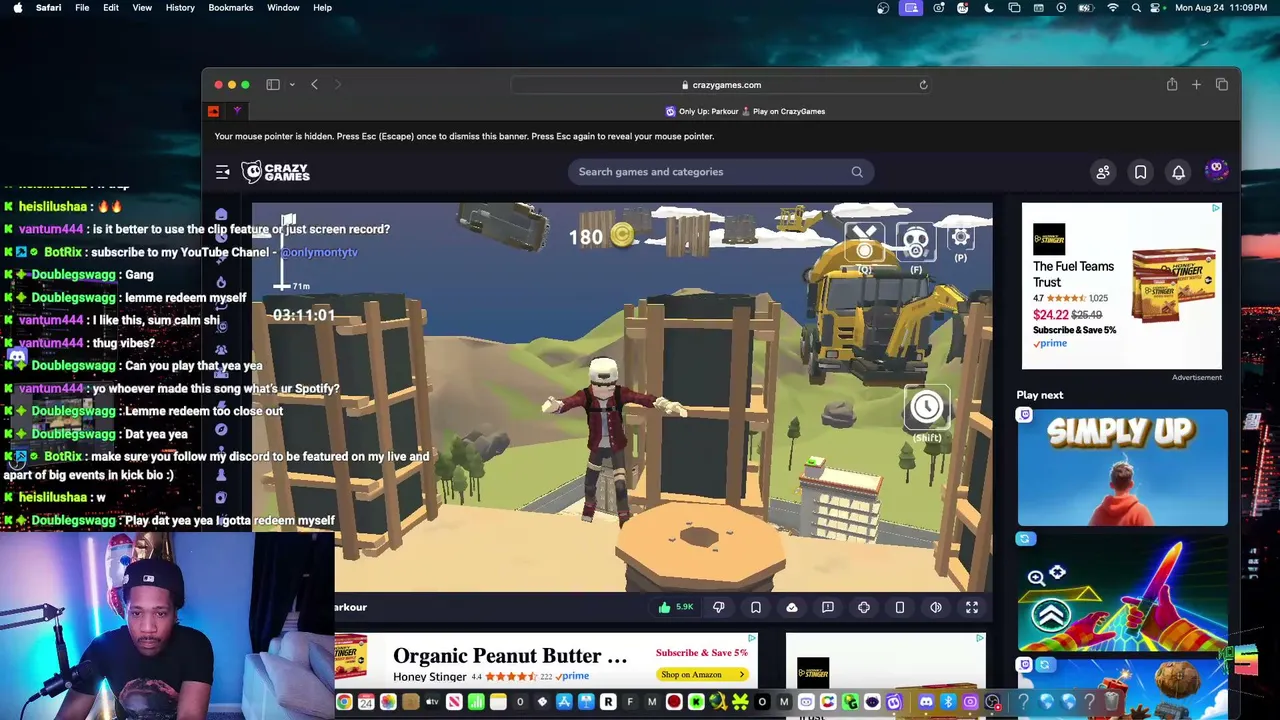Open the History menu

tap(180, 8)
